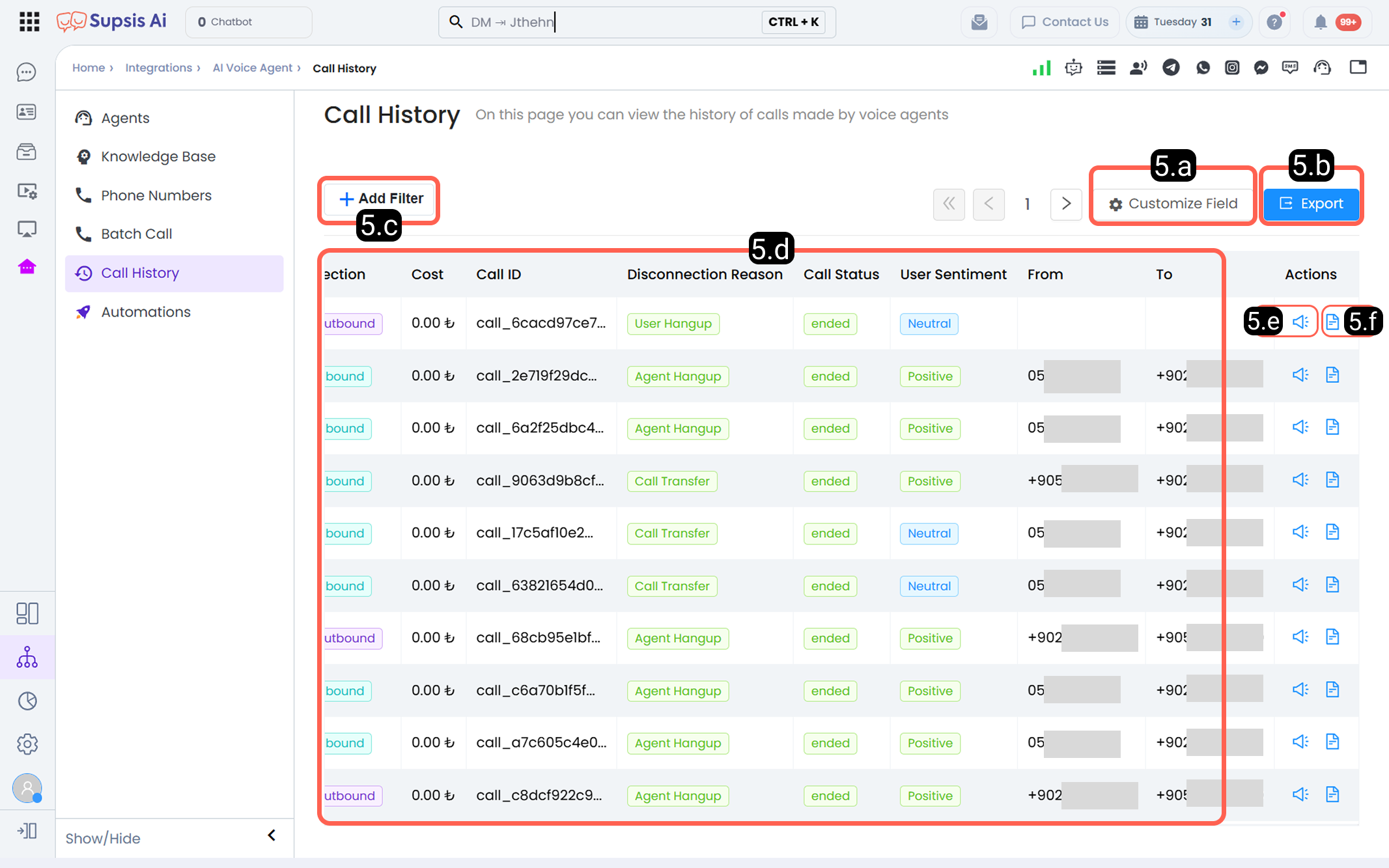Play recording for call_2e719f29dc row
Screen dimensions: 1389x868
tap(1300, 375)
